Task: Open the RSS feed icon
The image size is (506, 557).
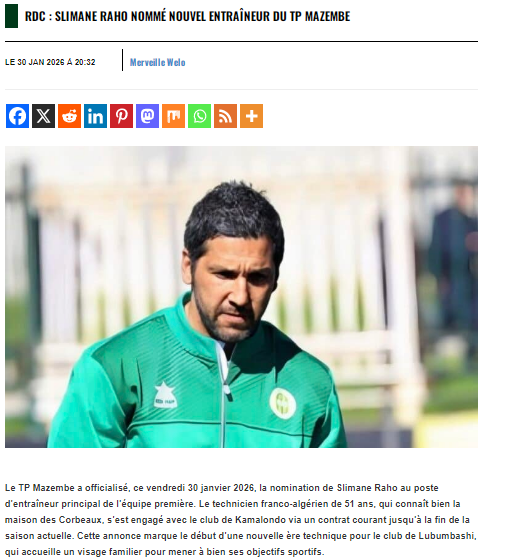Action: (x=225, y=116)
